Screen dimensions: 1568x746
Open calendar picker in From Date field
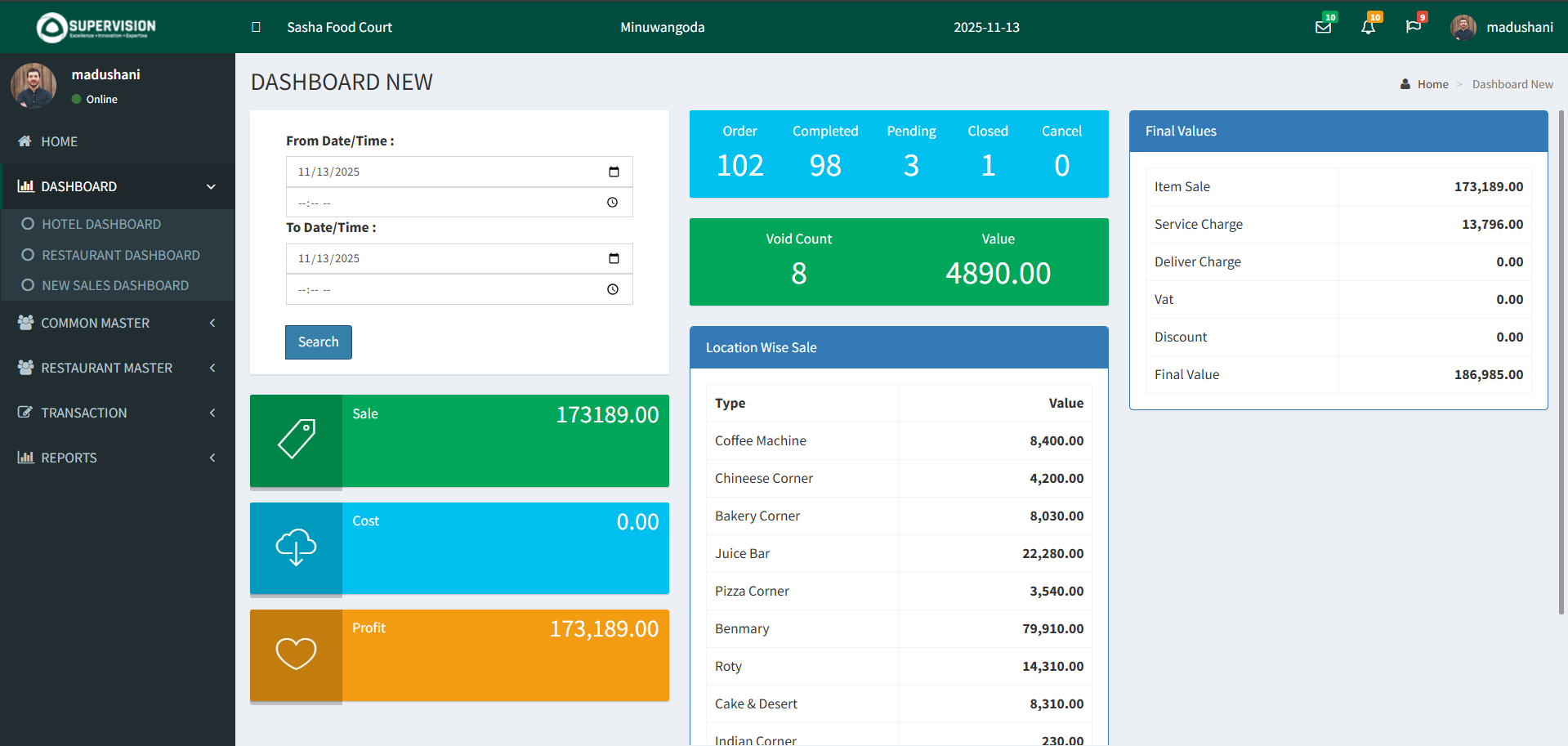click(614, 172)
